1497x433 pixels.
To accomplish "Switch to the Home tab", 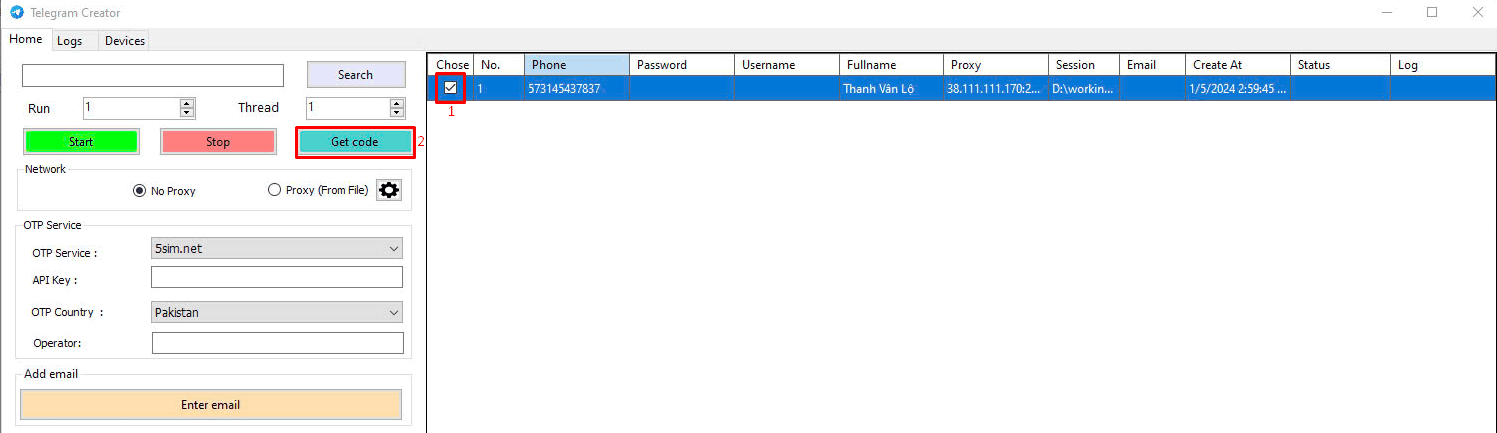I will (x=26, y=39).
